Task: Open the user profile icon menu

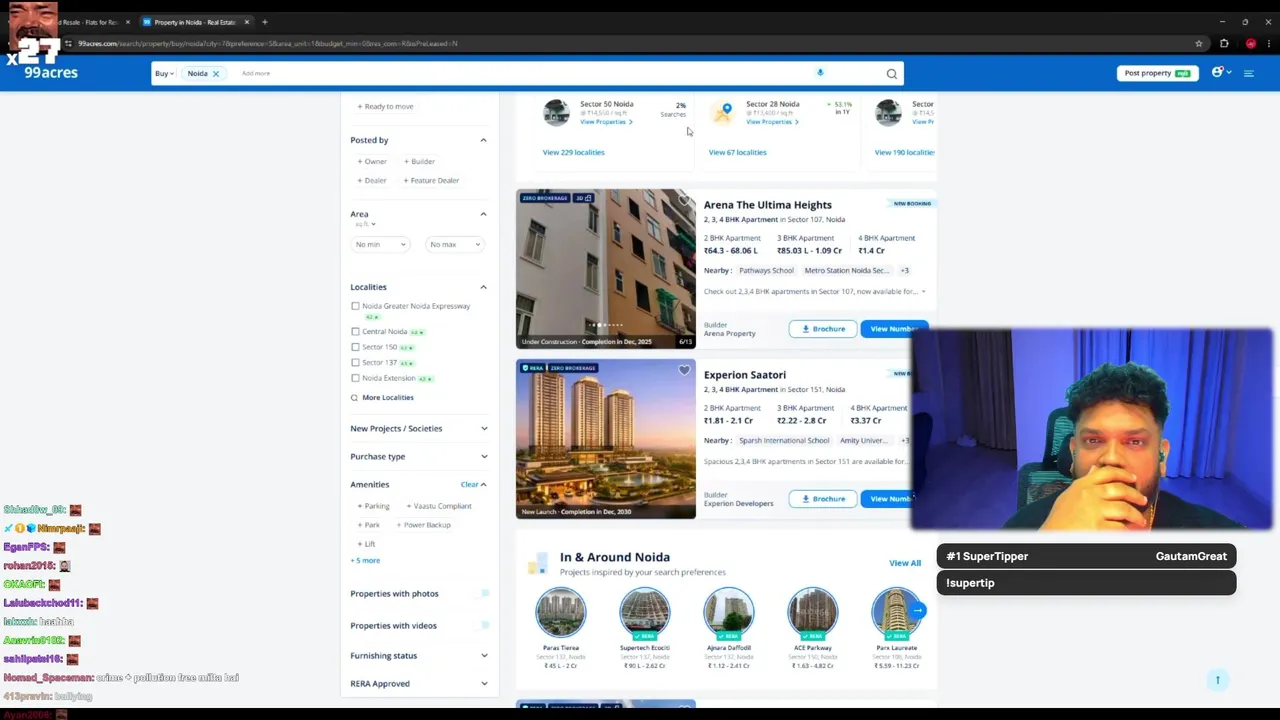Action: 1217,72
